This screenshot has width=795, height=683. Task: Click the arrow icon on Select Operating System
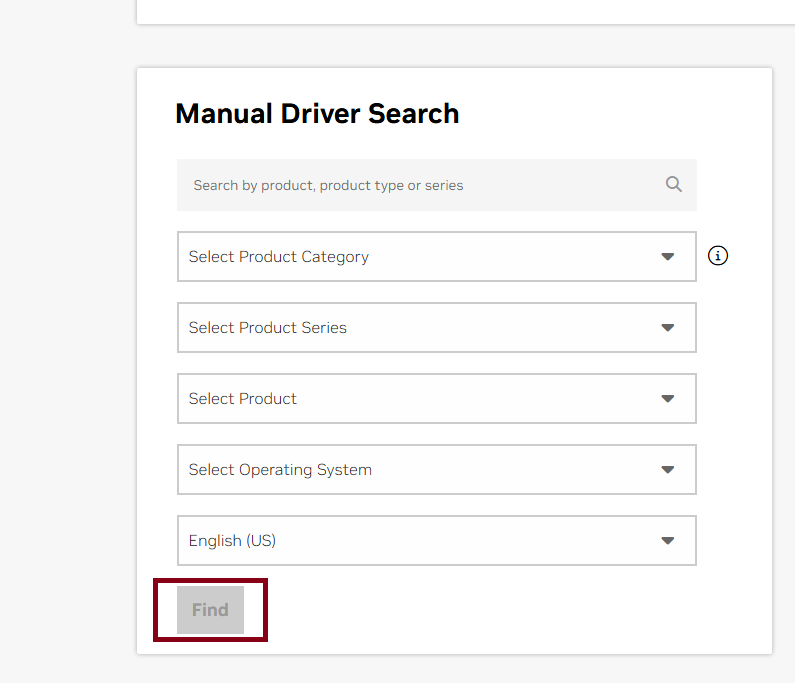pyautogui.click(x=668, y=470)
